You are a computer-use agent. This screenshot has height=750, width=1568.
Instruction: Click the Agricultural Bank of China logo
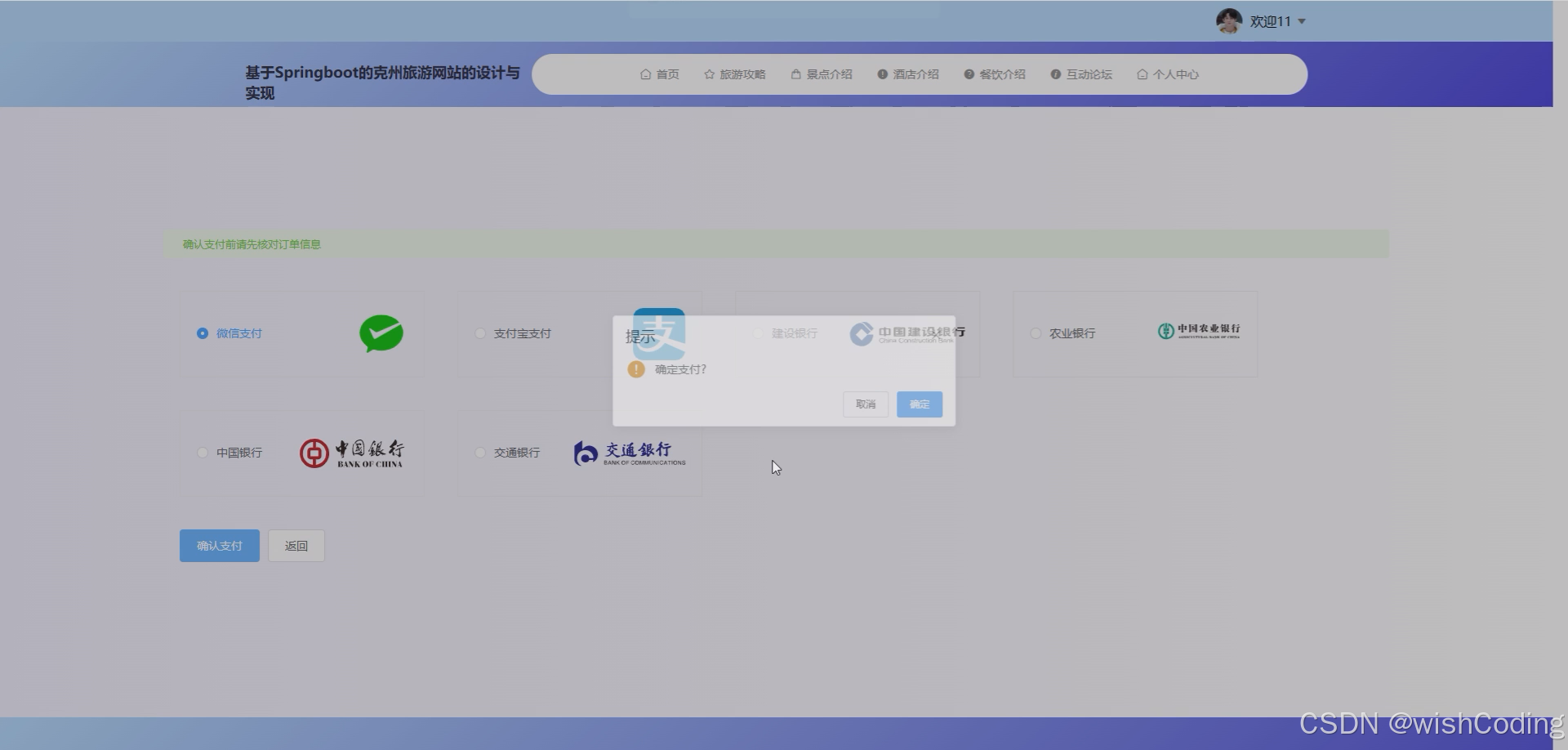click(1199, 331)
